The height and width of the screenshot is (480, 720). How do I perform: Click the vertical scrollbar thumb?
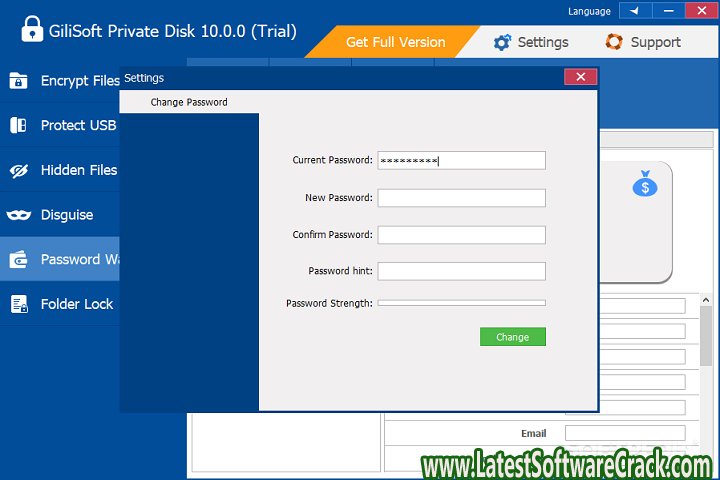pos(706,336)
